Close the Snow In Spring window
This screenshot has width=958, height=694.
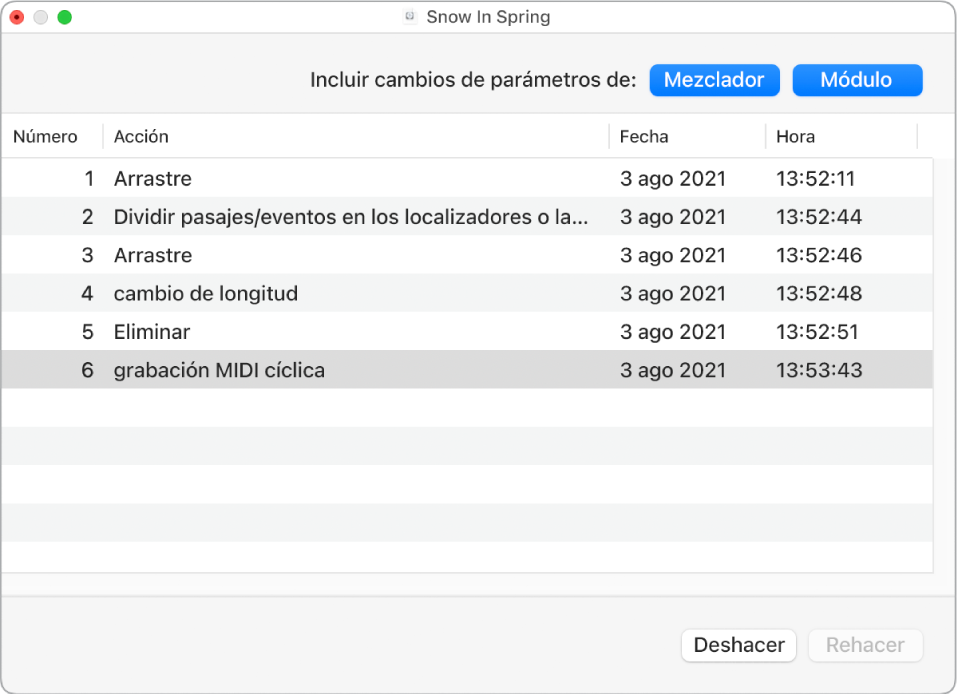pos(17,17)
